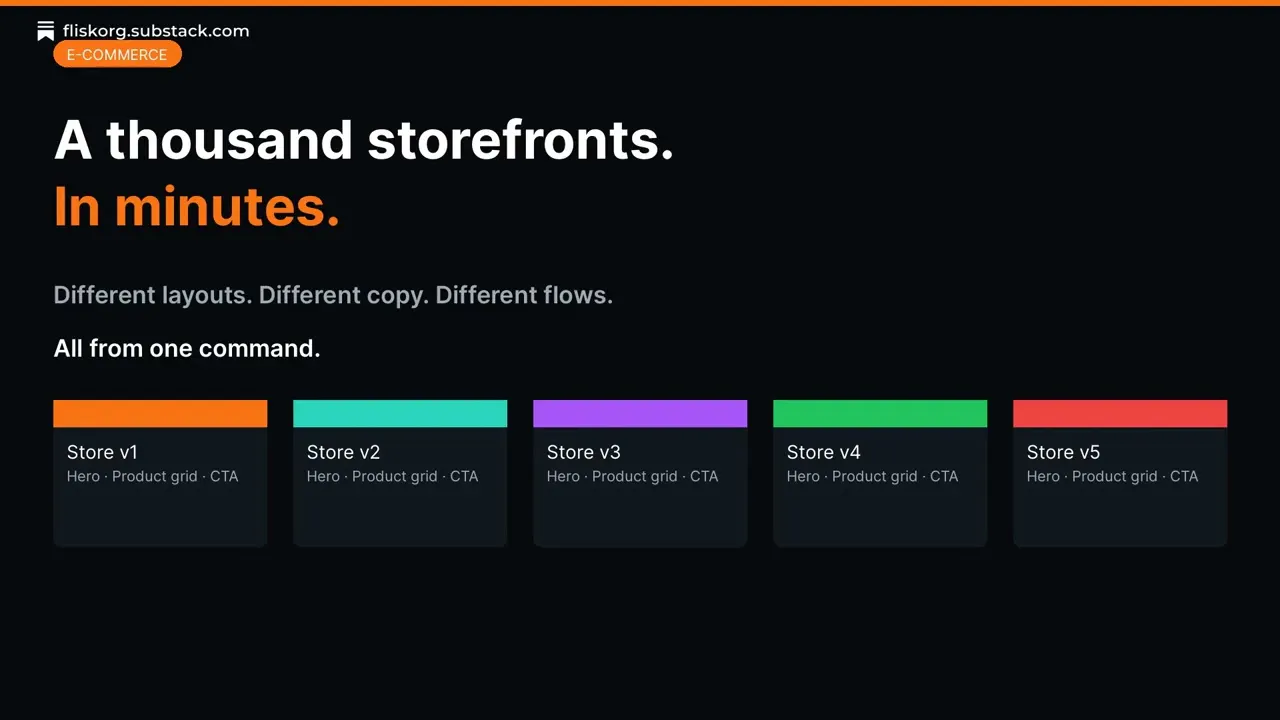This screenshot has width=1280, height=720.
Task: Click the Substack bookmark logo icon
Action: coord(45,31)
